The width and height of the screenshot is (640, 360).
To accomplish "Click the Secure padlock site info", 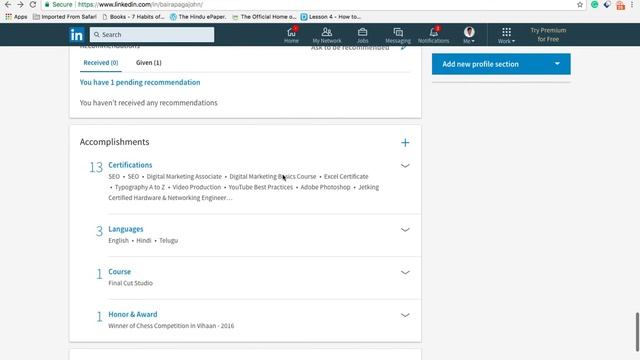I will [58, 4].
